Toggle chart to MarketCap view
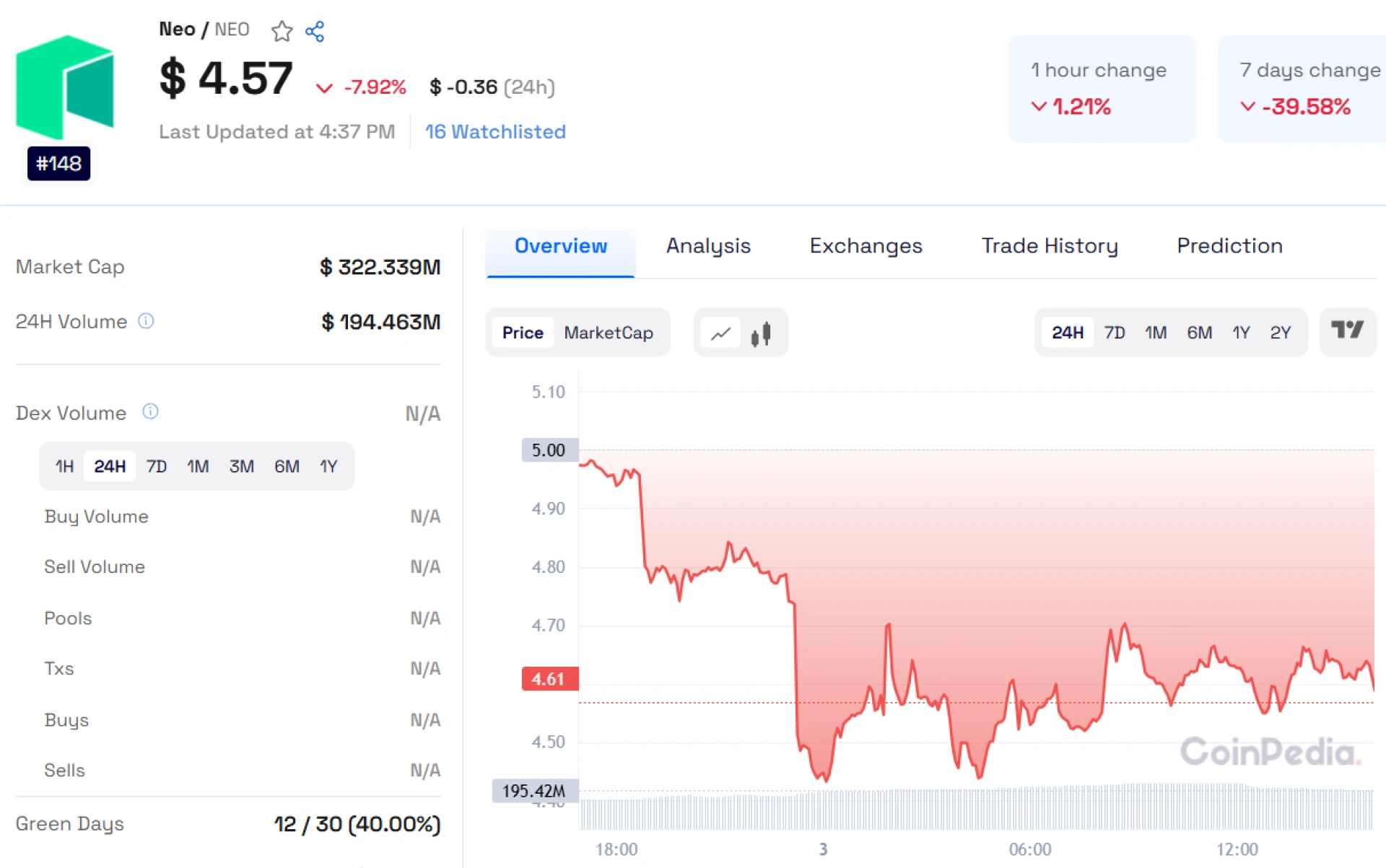Viewport: 1386px width, 868px height. (x=608, y=333)
